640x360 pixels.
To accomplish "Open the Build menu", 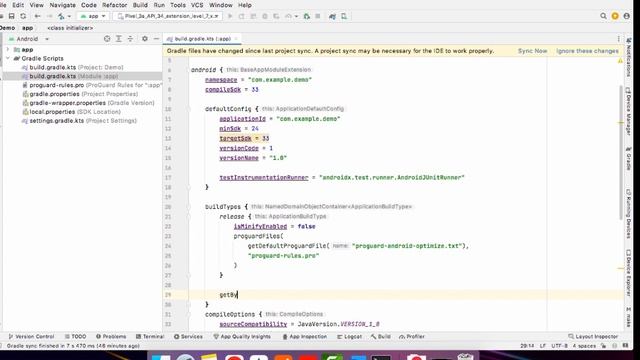I will point(140,5).
